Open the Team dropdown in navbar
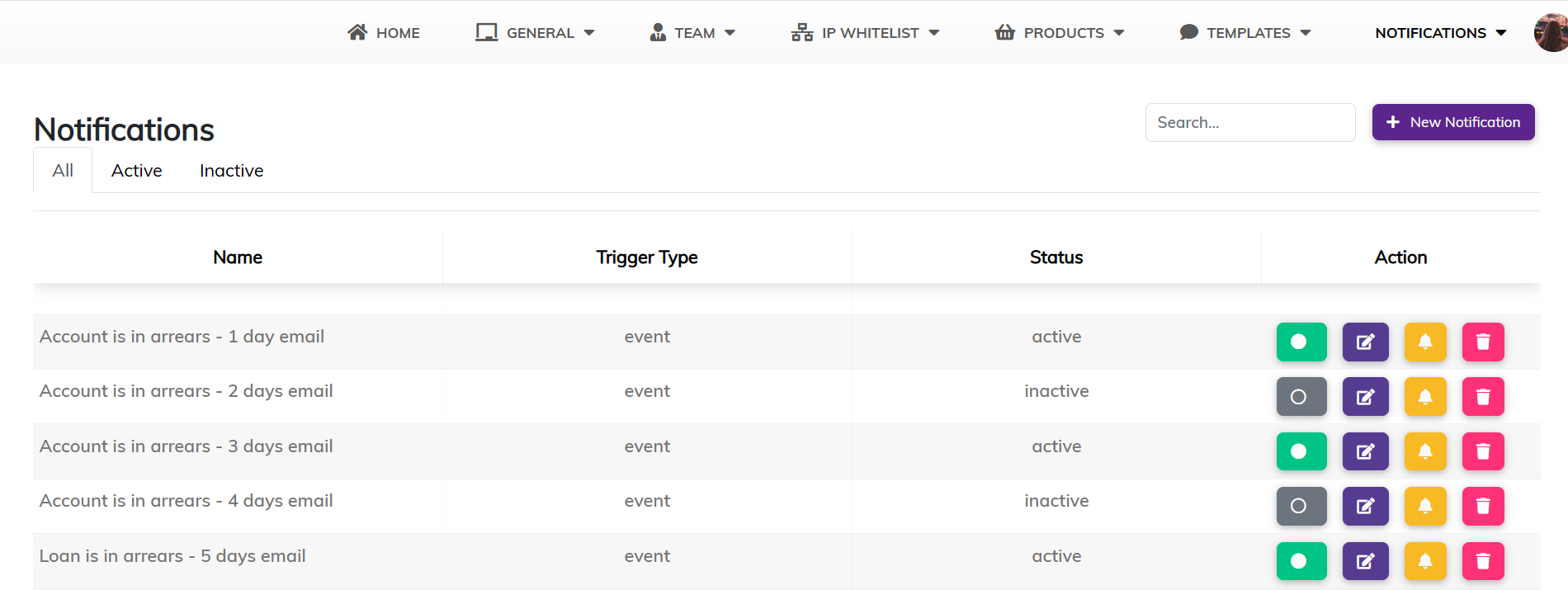 (692, 33)
